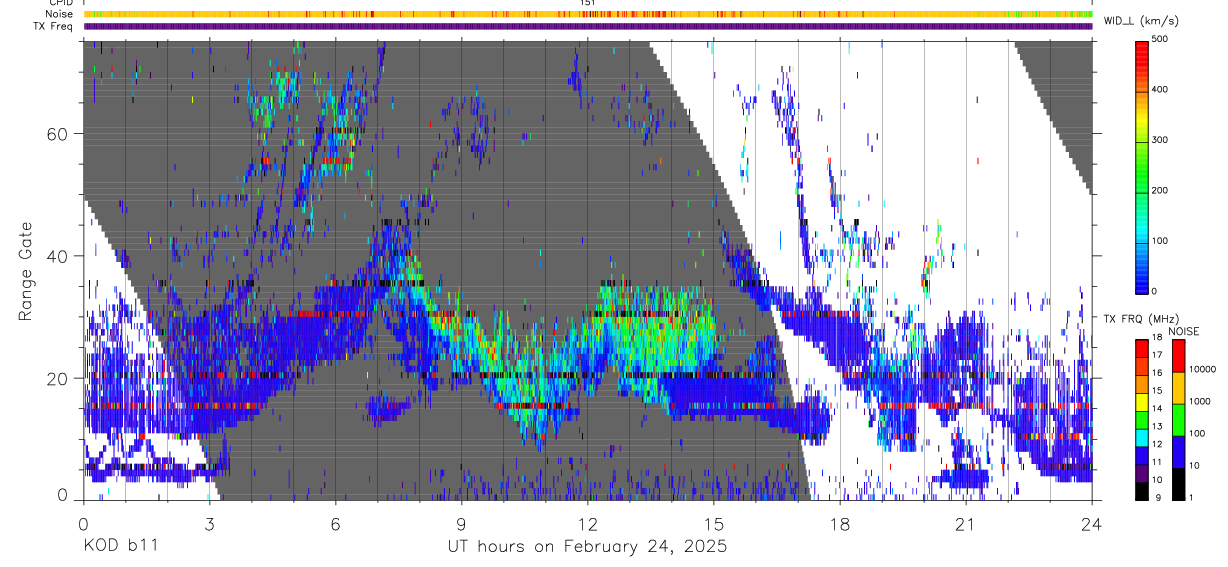Click the '24' hour tick on time axis
1228x567 pixels.
tap(1092, 523)
